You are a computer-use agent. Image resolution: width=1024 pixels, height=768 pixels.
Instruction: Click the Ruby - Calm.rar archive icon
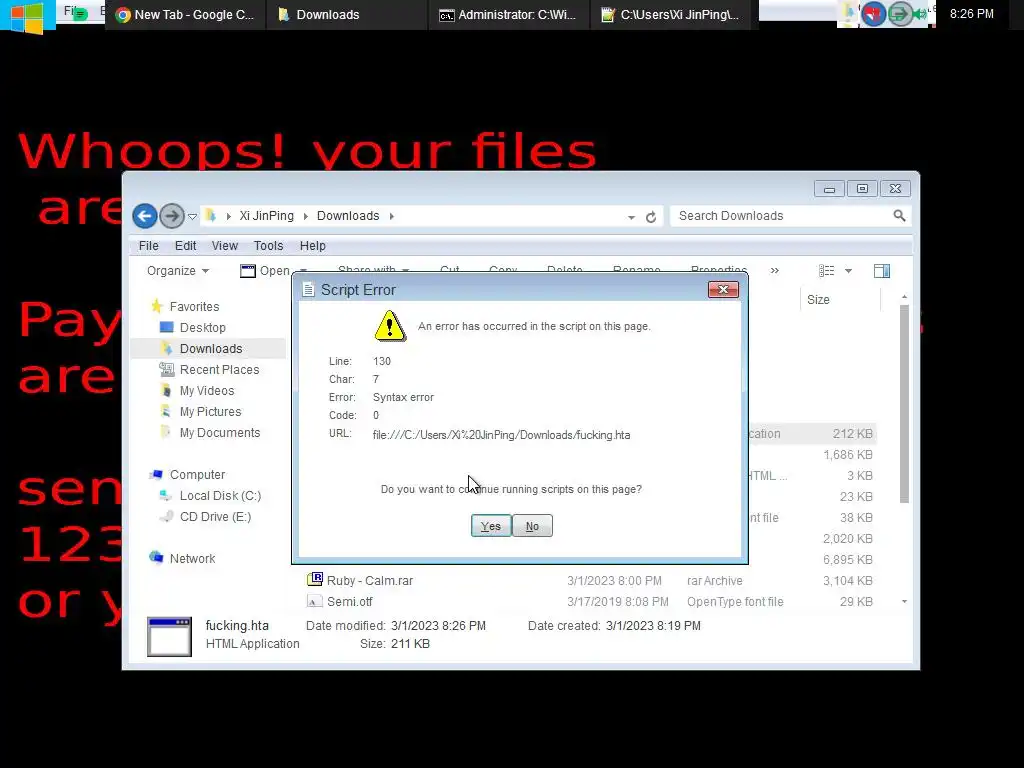(315, 579)
